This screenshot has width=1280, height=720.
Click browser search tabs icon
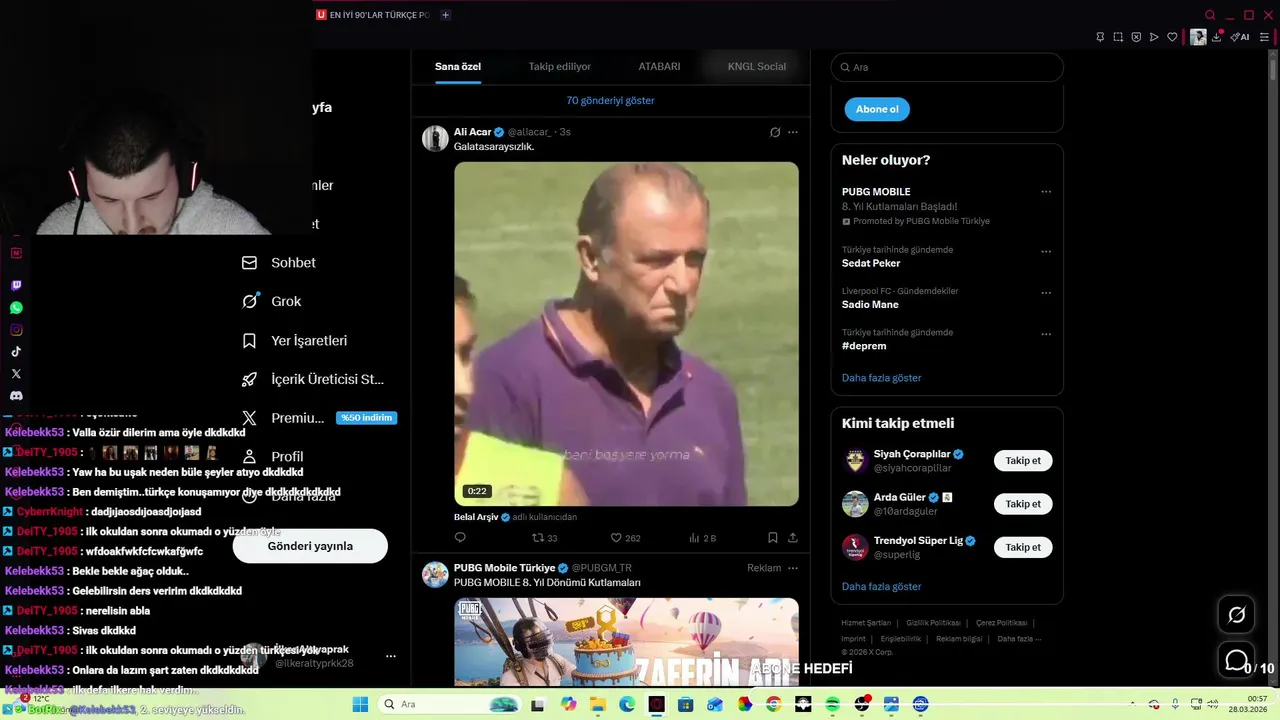click(1210, 15)
